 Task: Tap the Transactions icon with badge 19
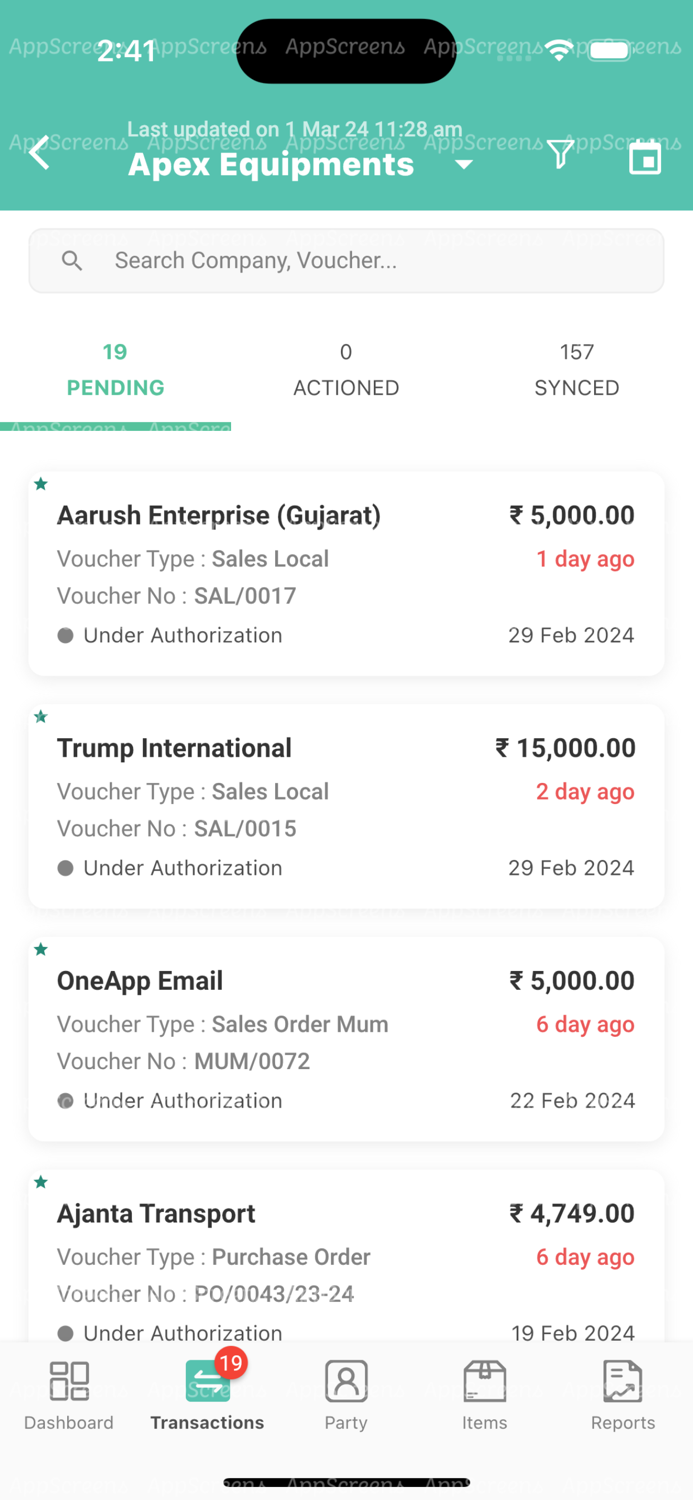208,1381
